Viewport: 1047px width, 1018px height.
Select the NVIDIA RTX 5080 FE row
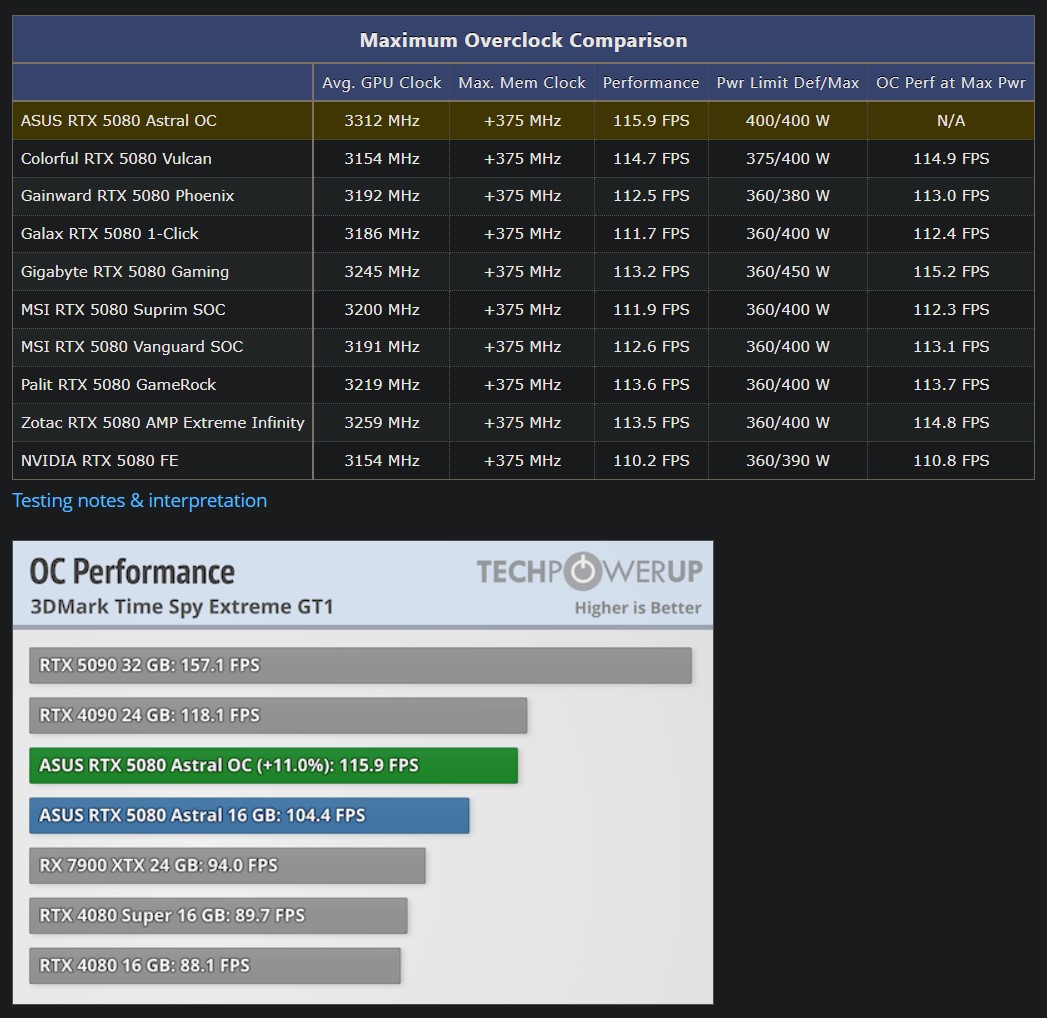tap(160, 460)
